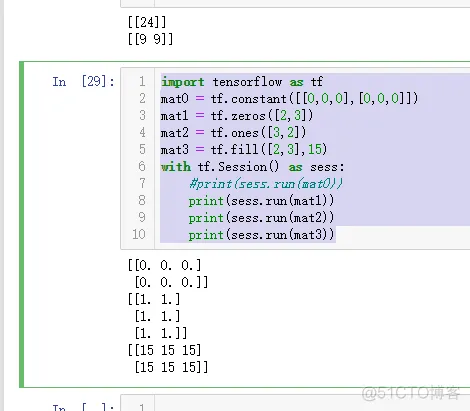Click the In [29]: cell prompt
Viewport: 470px width, 411px height.
tap(83, 82)
